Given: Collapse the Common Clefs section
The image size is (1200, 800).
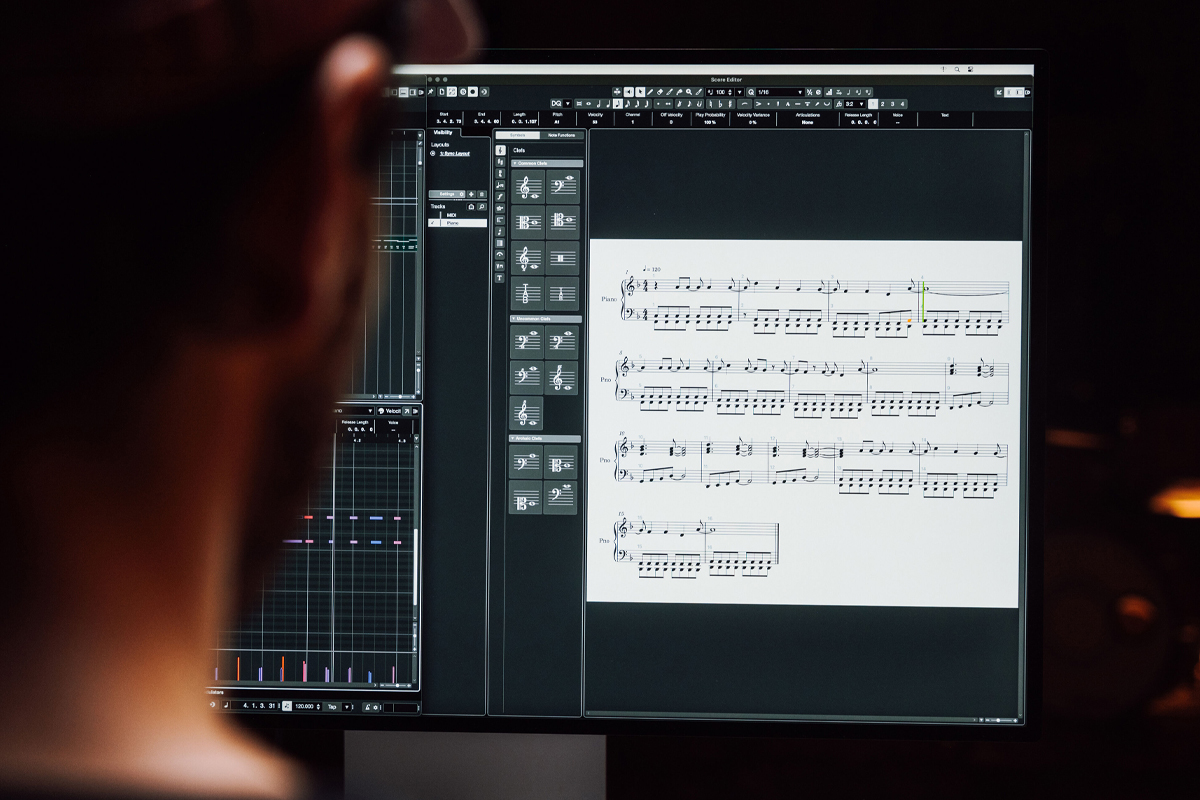Looking at the screenshot, I should click(515, 163).
